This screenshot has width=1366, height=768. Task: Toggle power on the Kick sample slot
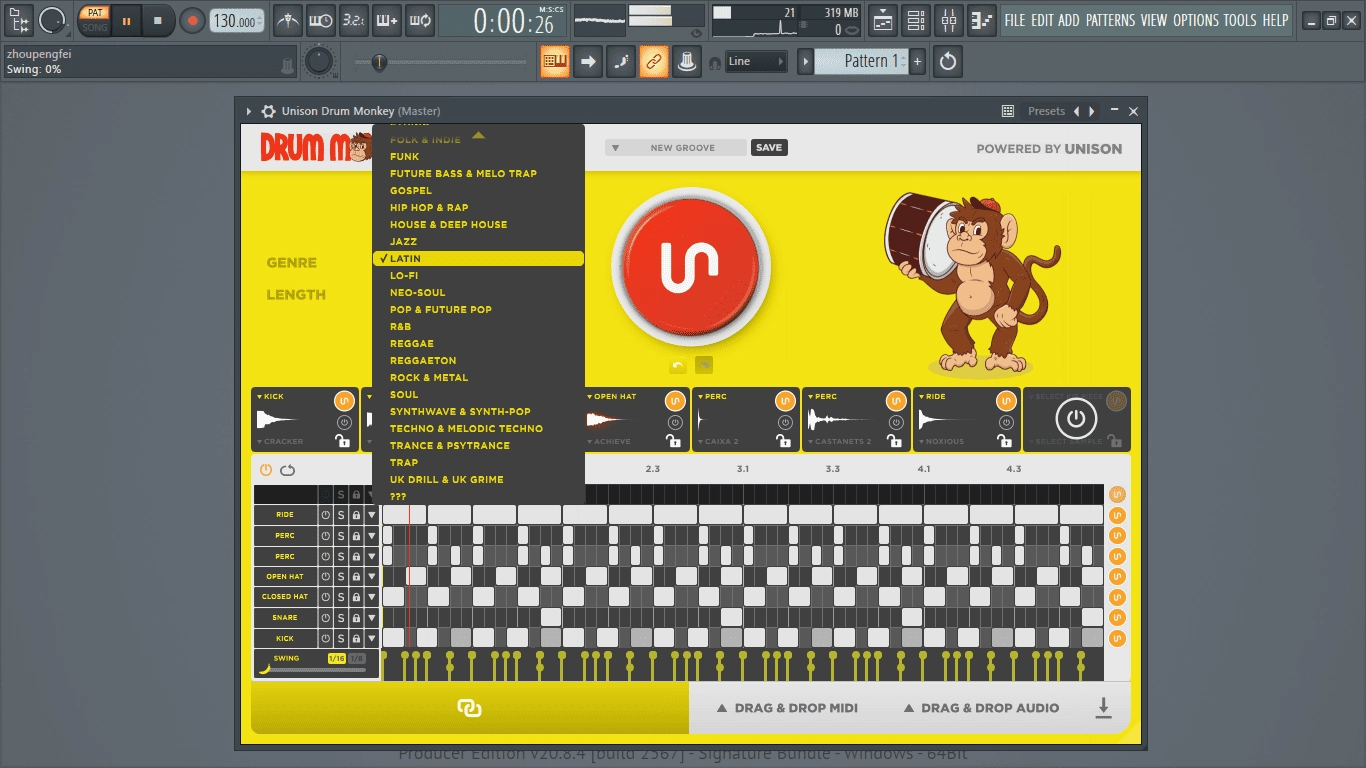[344, 423]
